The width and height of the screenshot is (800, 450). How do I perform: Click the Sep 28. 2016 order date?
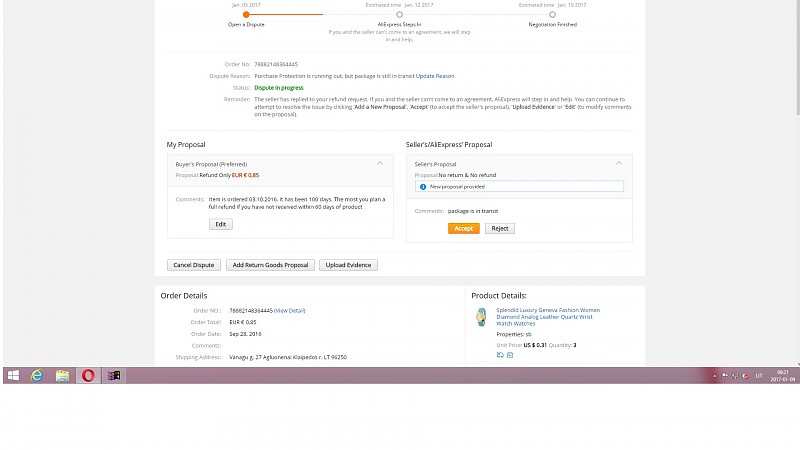(245, 334)
